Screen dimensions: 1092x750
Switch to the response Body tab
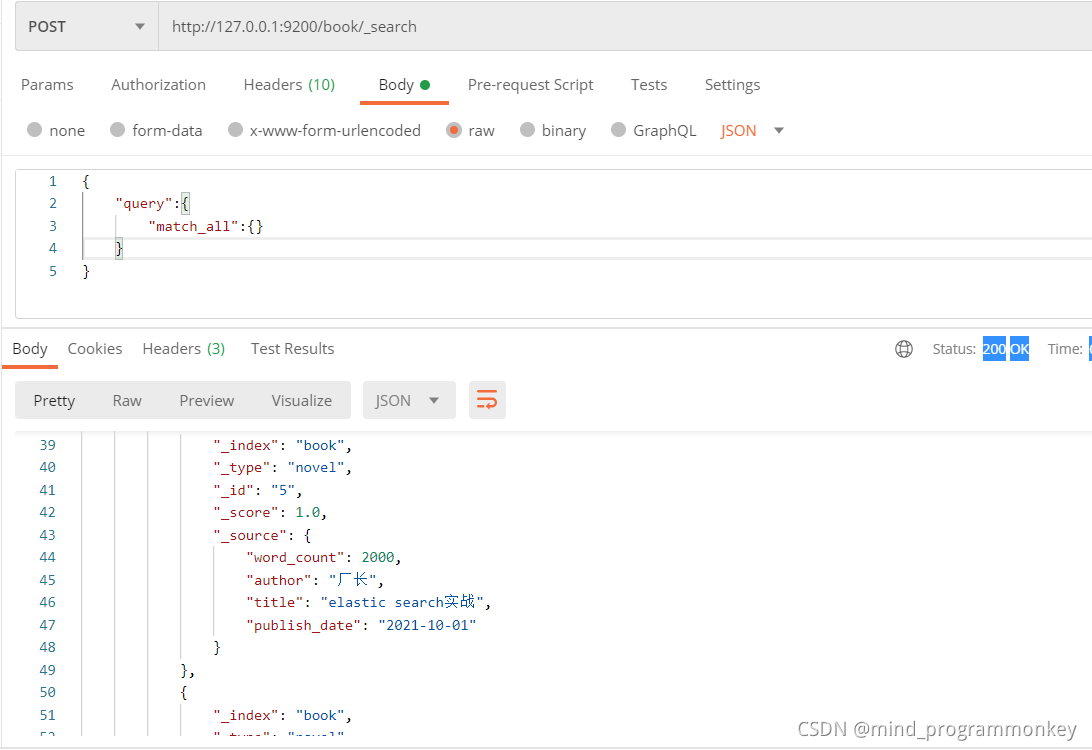[30, 348]
